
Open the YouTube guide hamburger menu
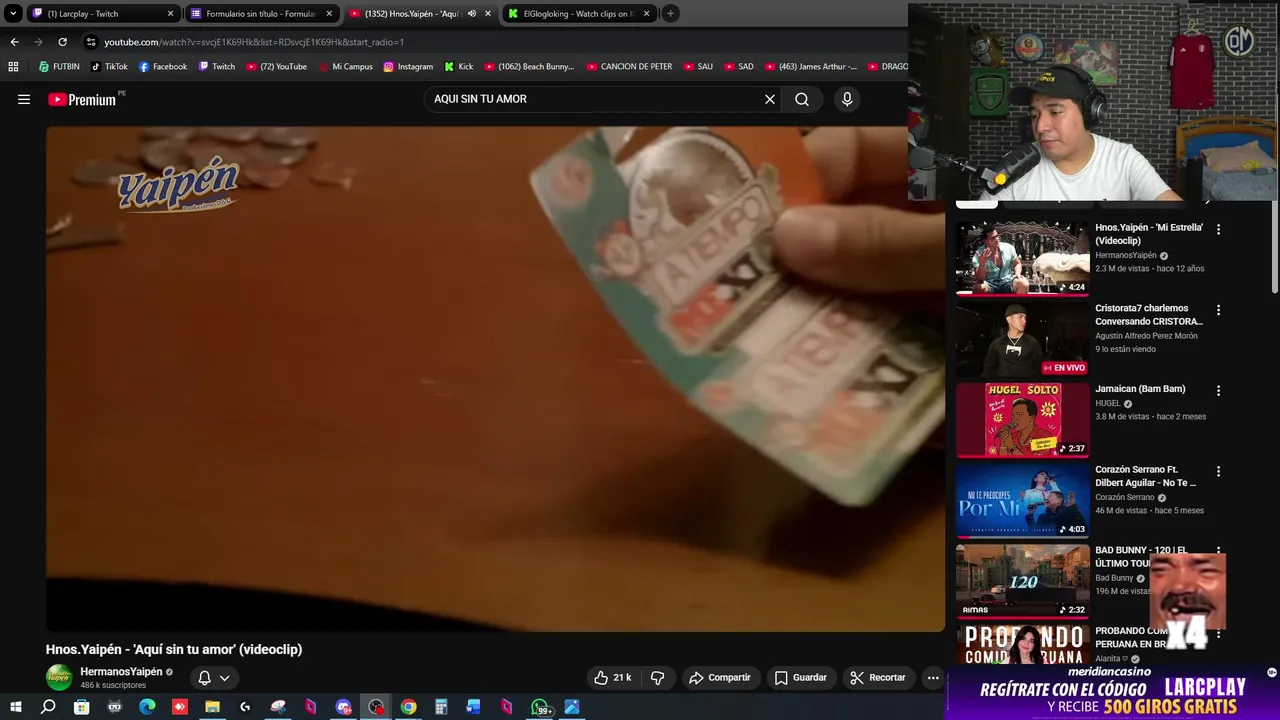(24, 99)
